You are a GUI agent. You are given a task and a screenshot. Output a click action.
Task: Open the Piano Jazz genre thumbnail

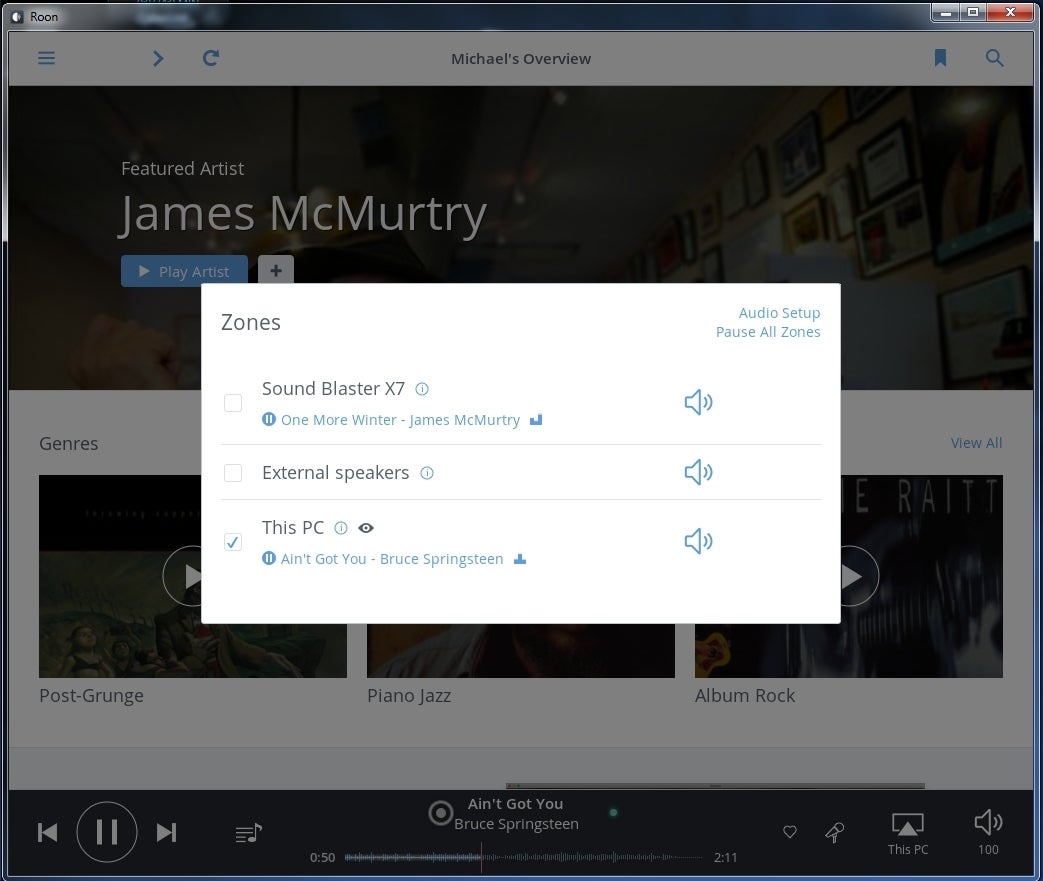[521, 651]
